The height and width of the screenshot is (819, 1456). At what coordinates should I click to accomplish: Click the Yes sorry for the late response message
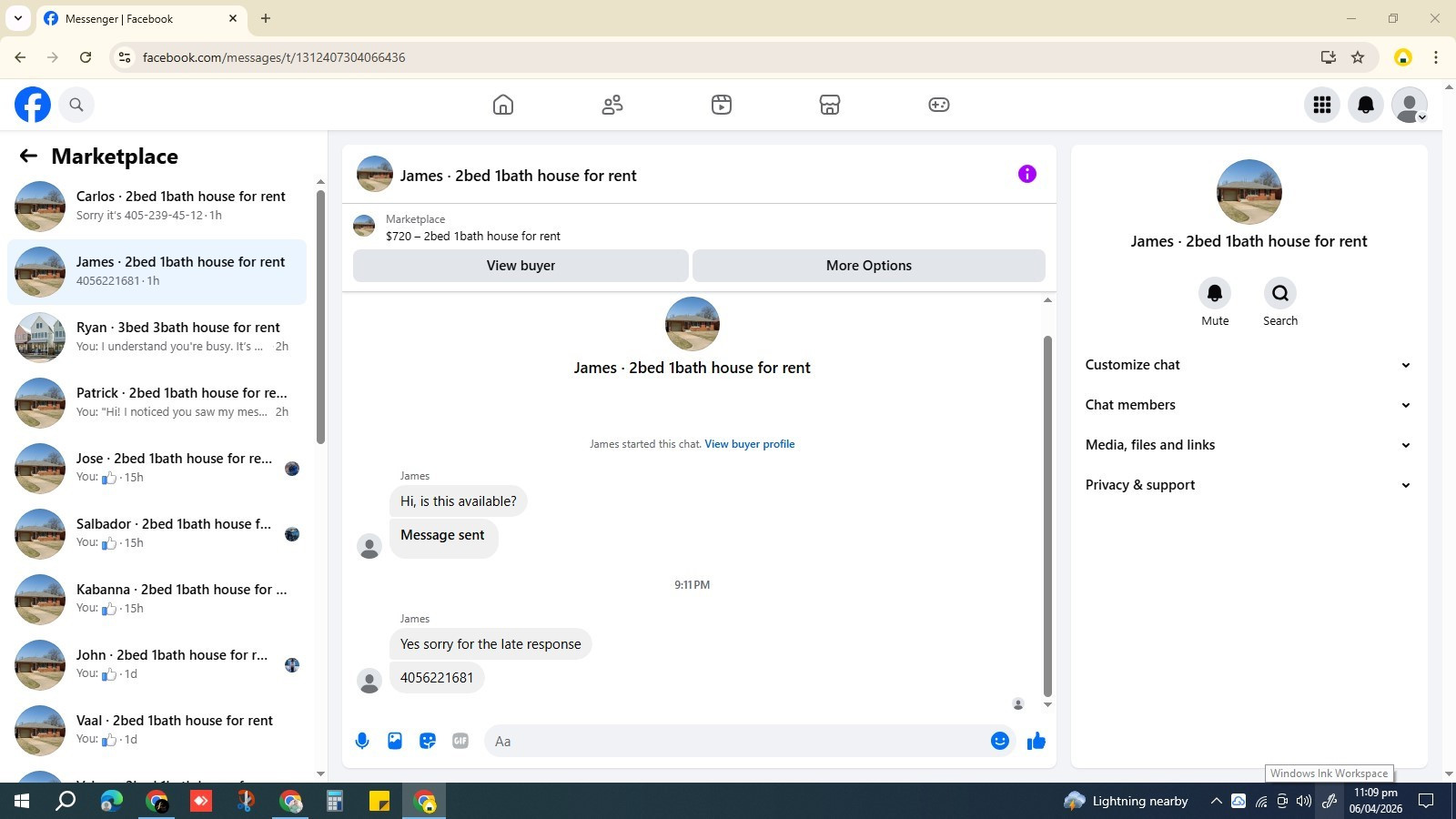click(x=490, y=644)
